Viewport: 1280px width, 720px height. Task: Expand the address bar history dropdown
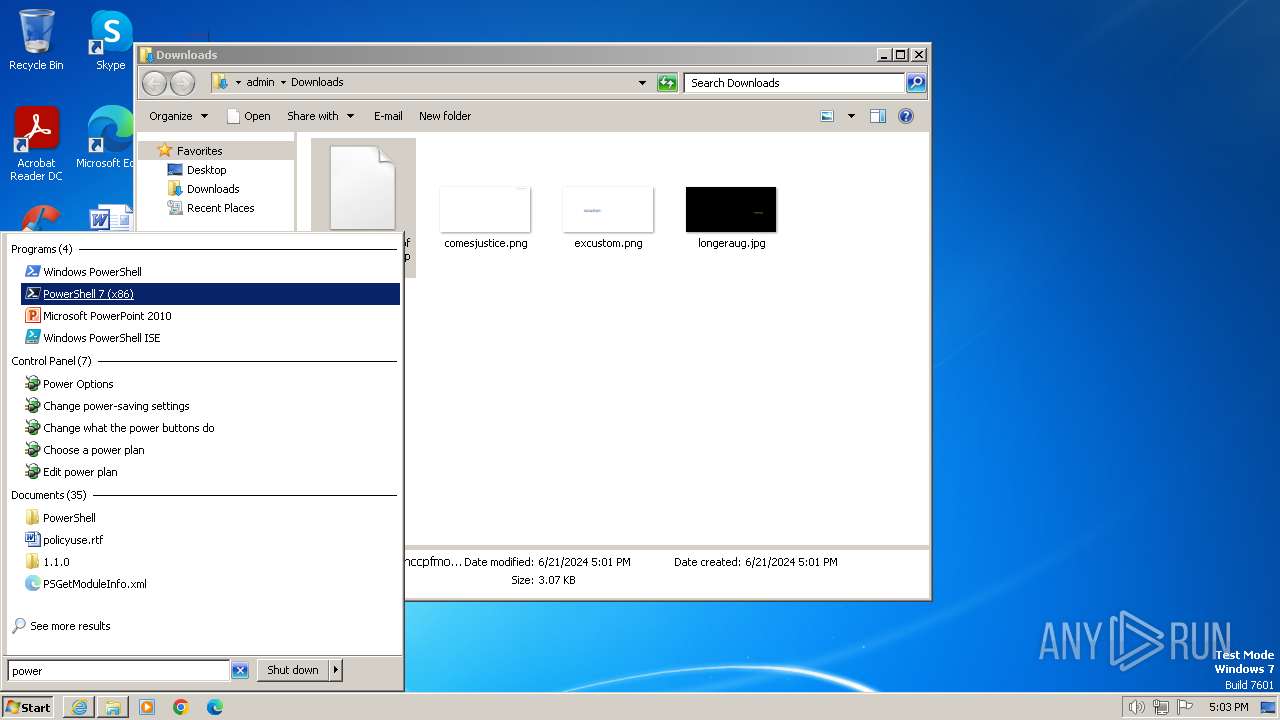[642, 83]
